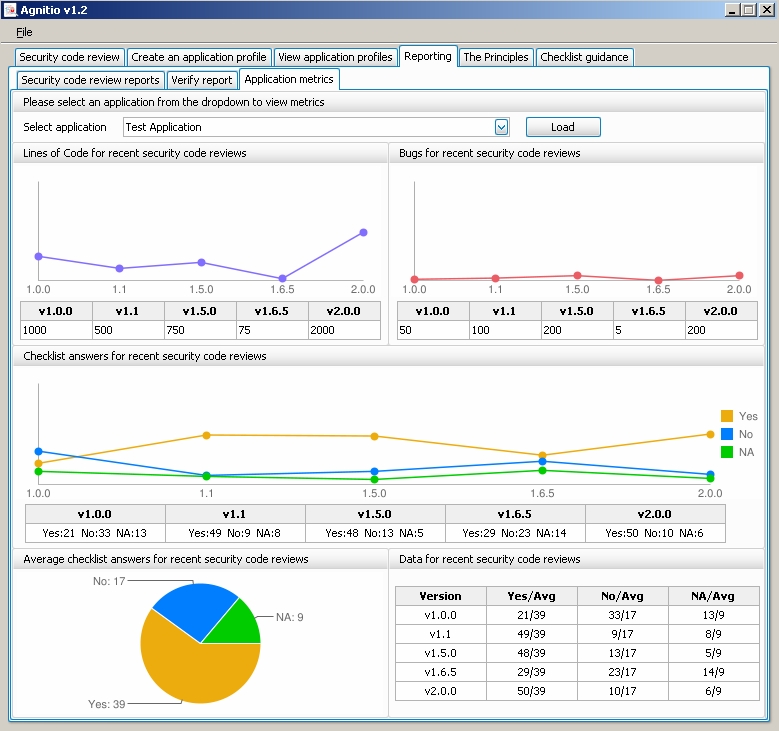Select the Reporting tab
779x731 pixels.
(x=428, y=56)
